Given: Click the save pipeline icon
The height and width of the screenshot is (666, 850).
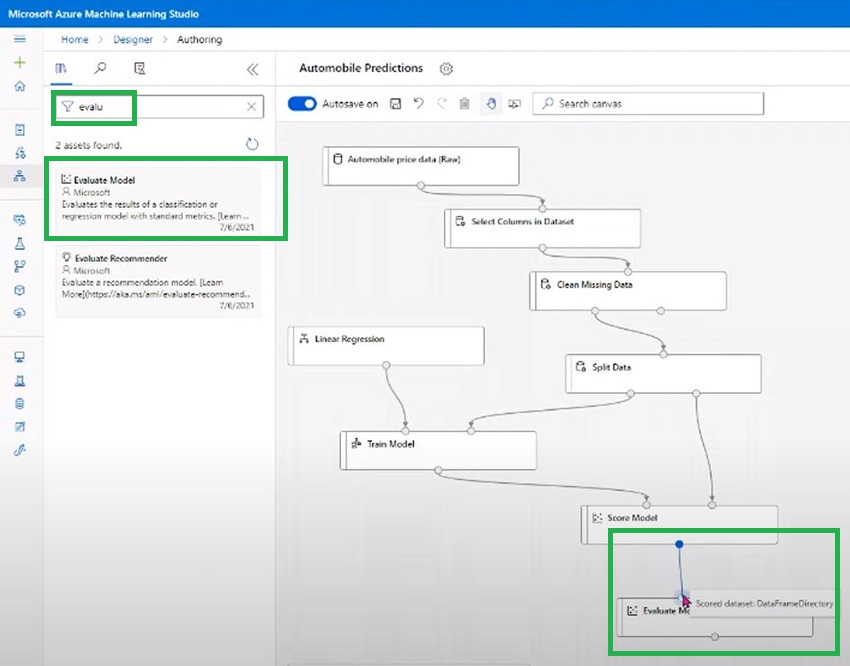Looking at the screenshot, I should pyautogui.click(x=396, y=104).
